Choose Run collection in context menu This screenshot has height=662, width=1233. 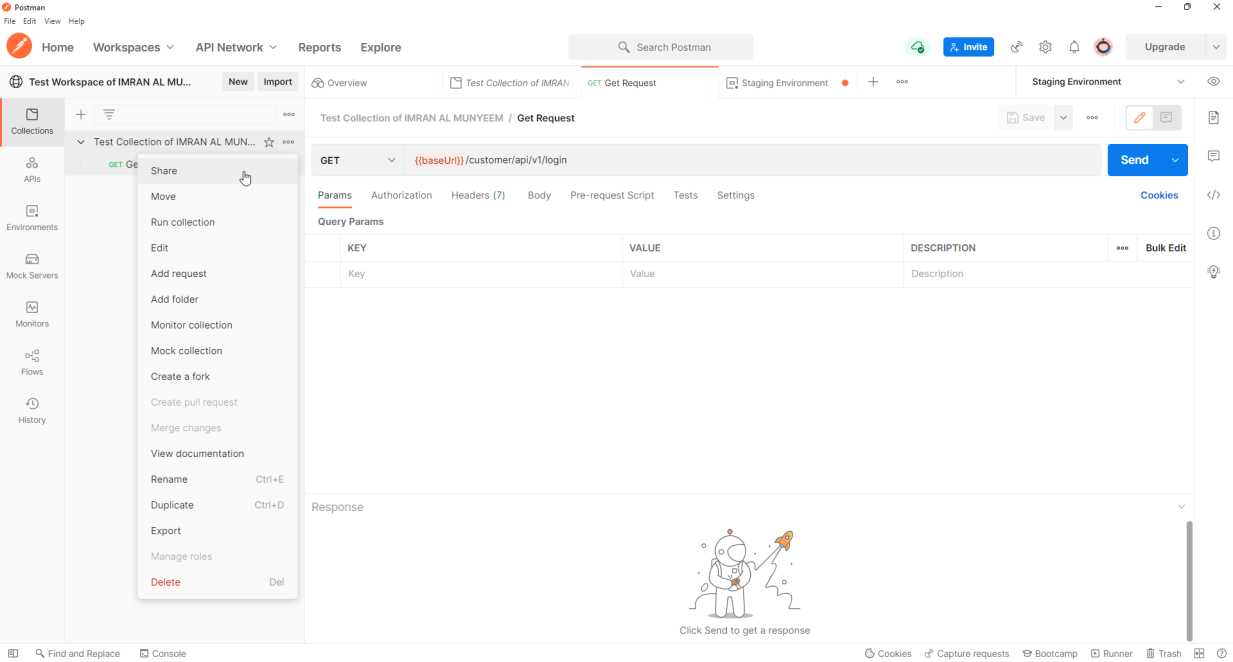(x=218, y=222)
